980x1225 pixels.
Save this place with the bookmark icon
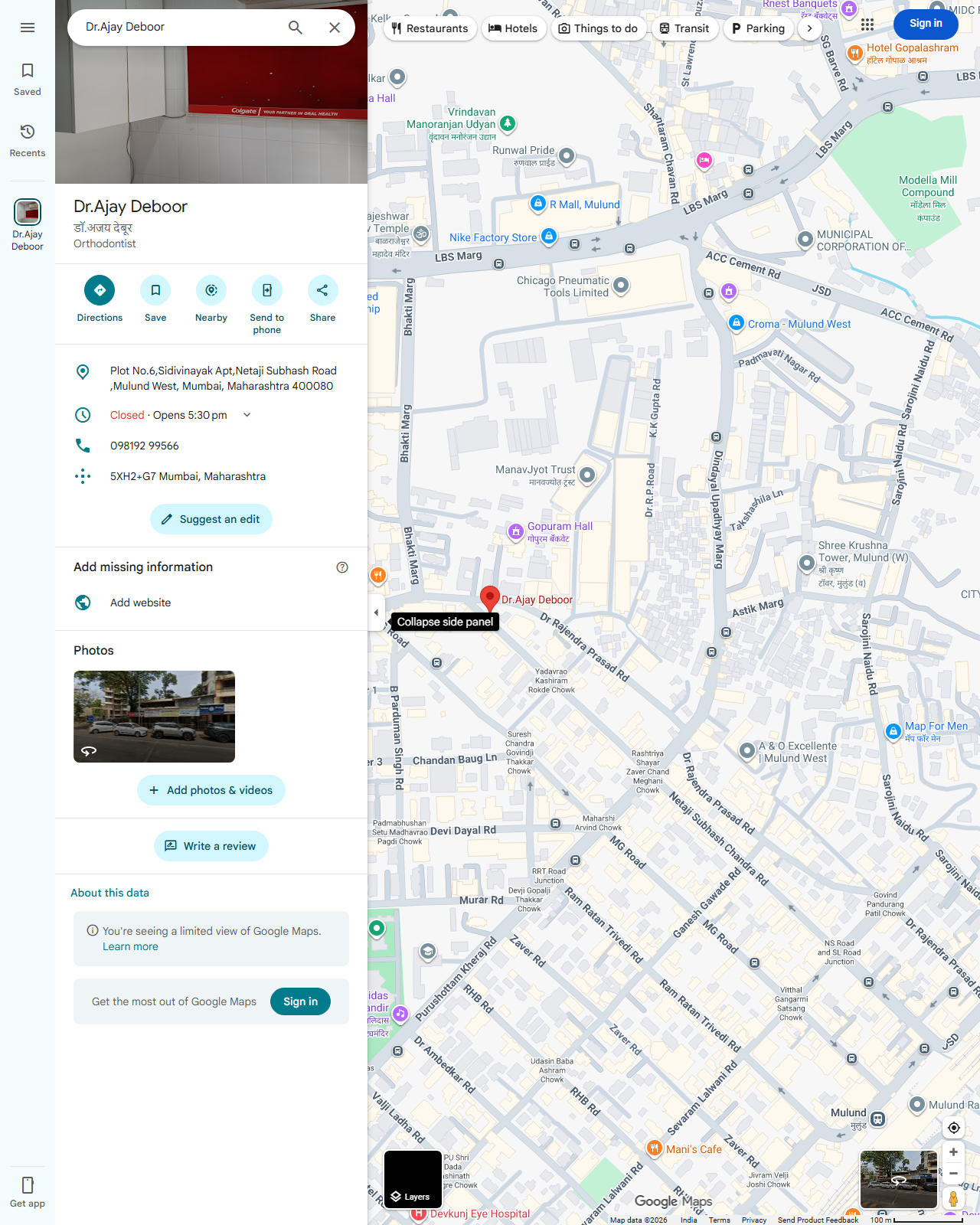pyautogui.click(x=155, y=299)
